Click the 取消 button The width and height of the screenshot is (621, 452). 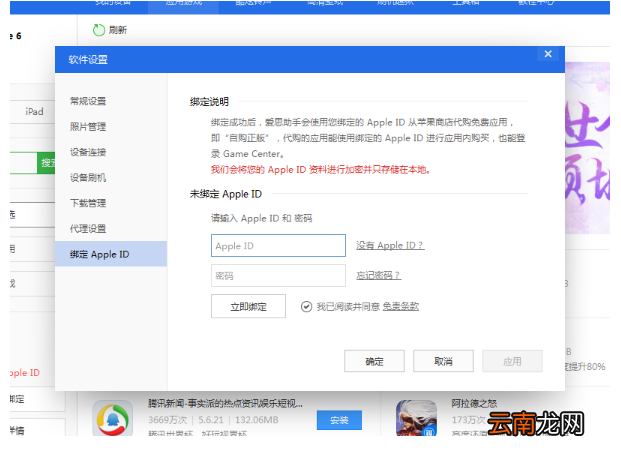pos(443,361)
